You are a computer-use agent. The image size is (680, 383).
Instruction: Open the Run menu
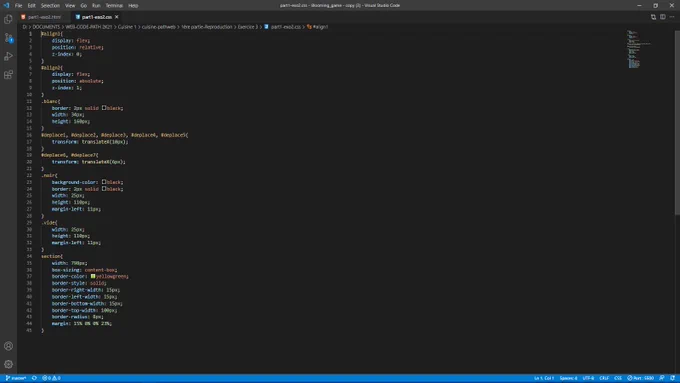pyautogui.click(x=96, y=6)
